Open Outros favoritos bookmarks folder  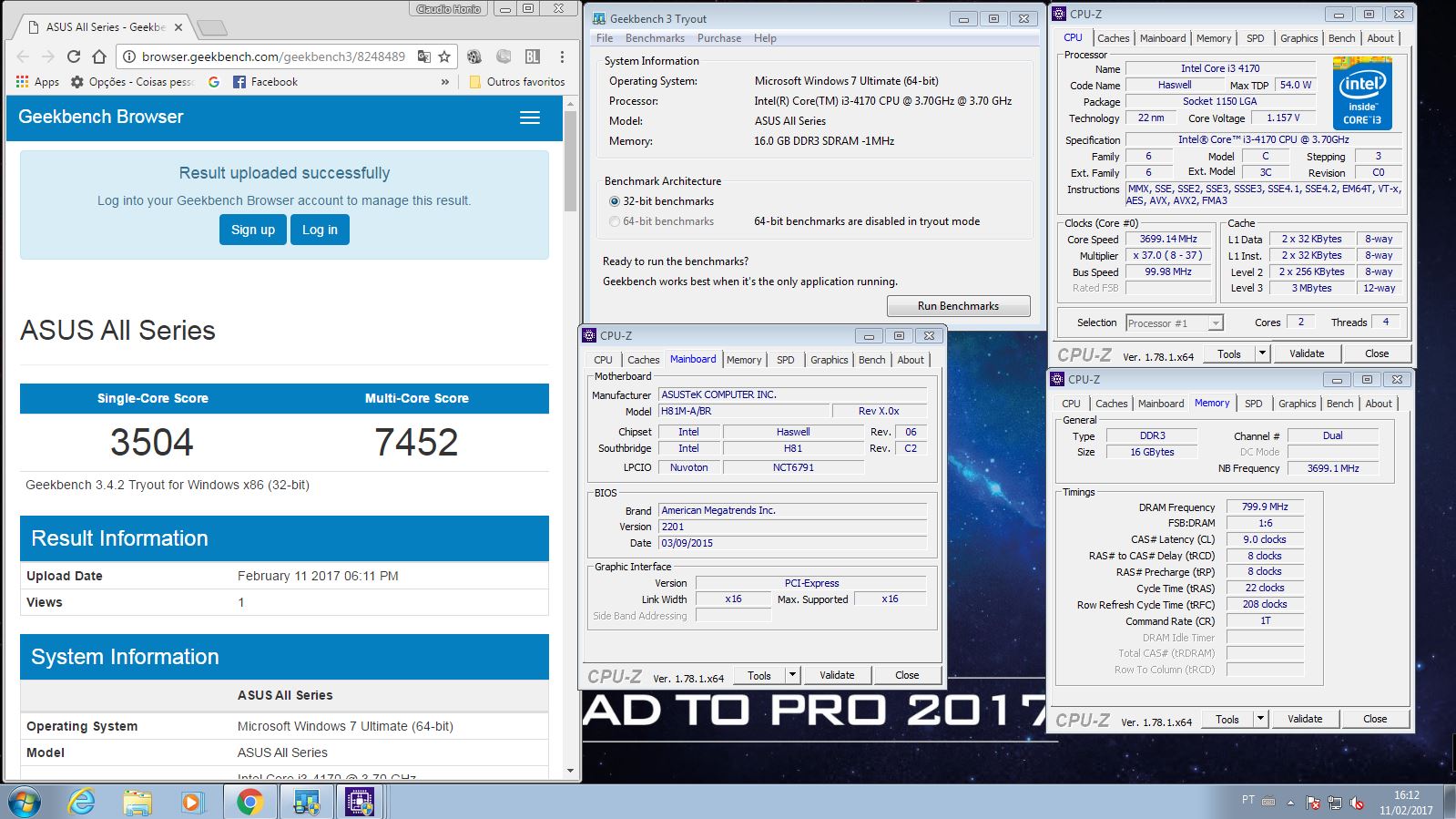point(516,82)
